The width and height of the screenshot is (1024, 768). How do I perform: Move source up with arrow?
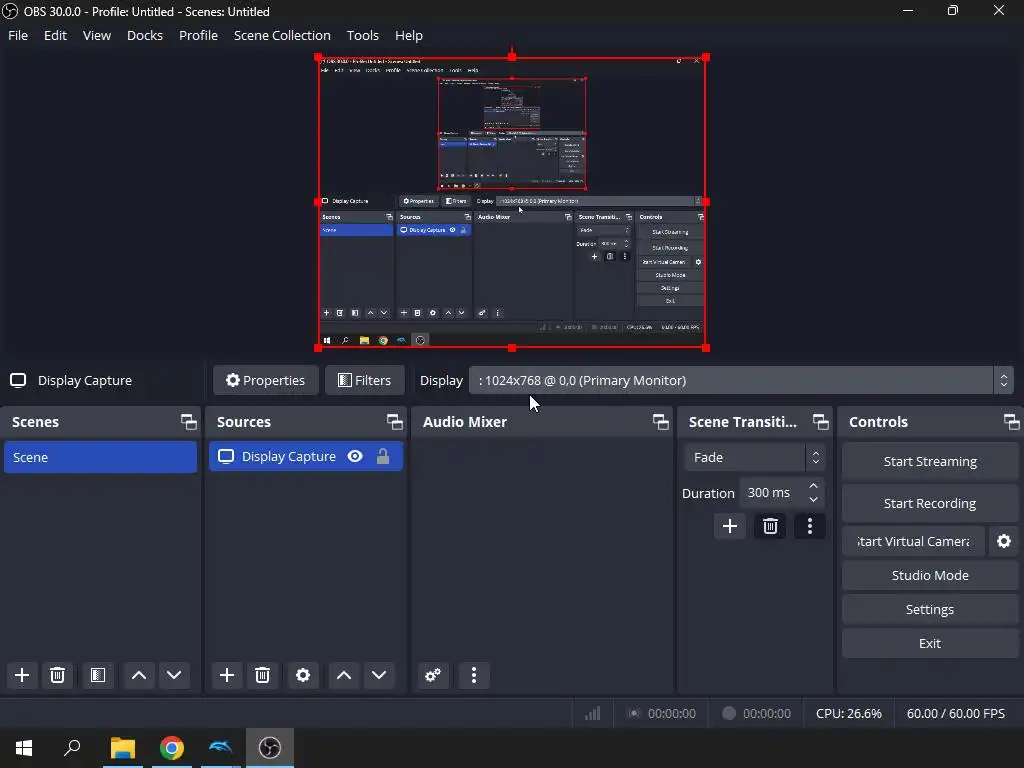pyautogui.click(x=344, y=675)
